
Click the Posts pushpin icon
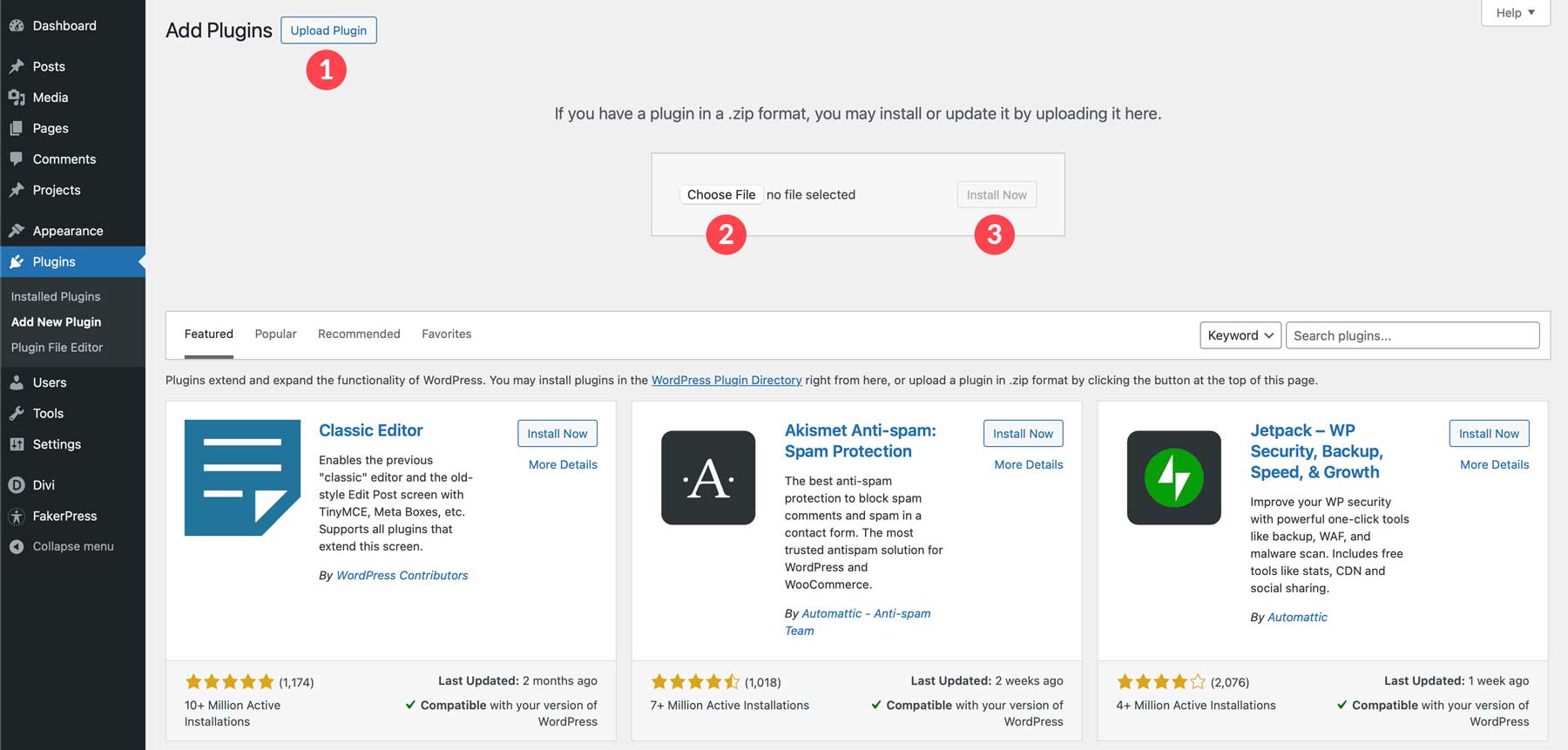coord(16,66)
